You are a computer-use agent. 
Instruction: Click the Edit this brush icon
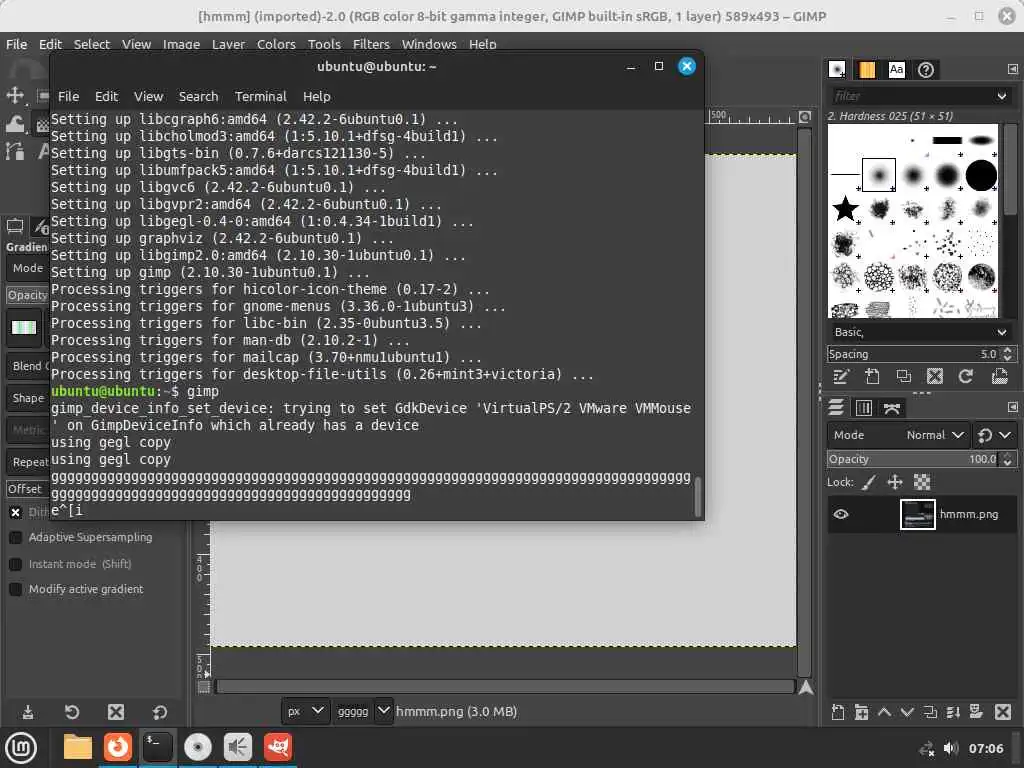click(840, 376)
